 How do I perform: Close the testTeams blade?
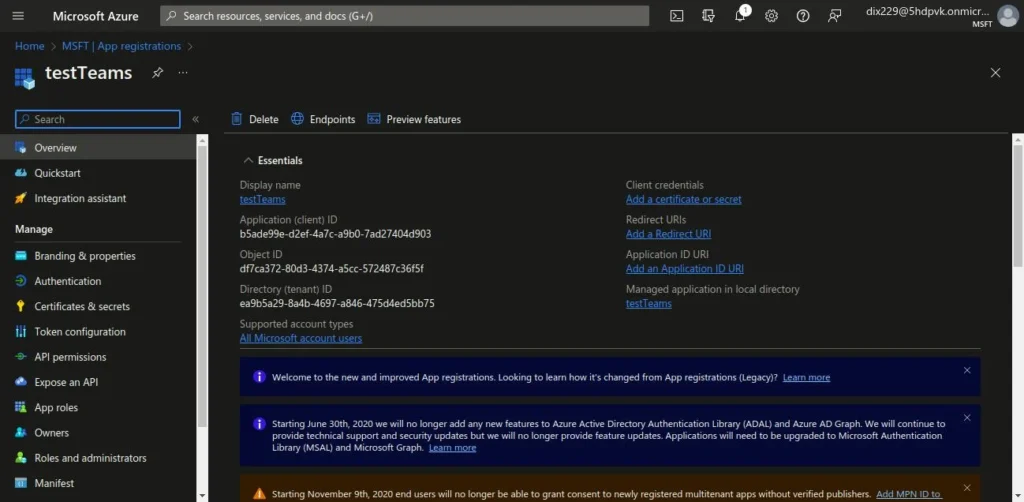995,72
